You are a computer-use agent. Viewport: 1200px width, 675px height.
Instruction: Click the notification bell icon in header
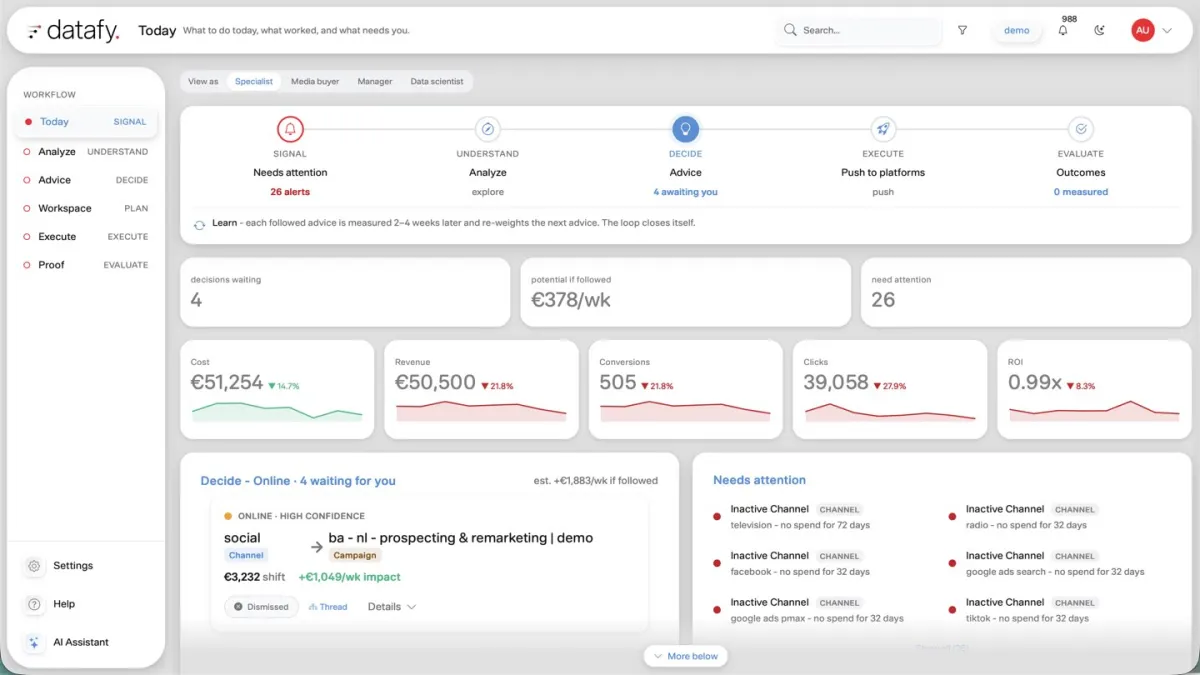pos(1063,30)
